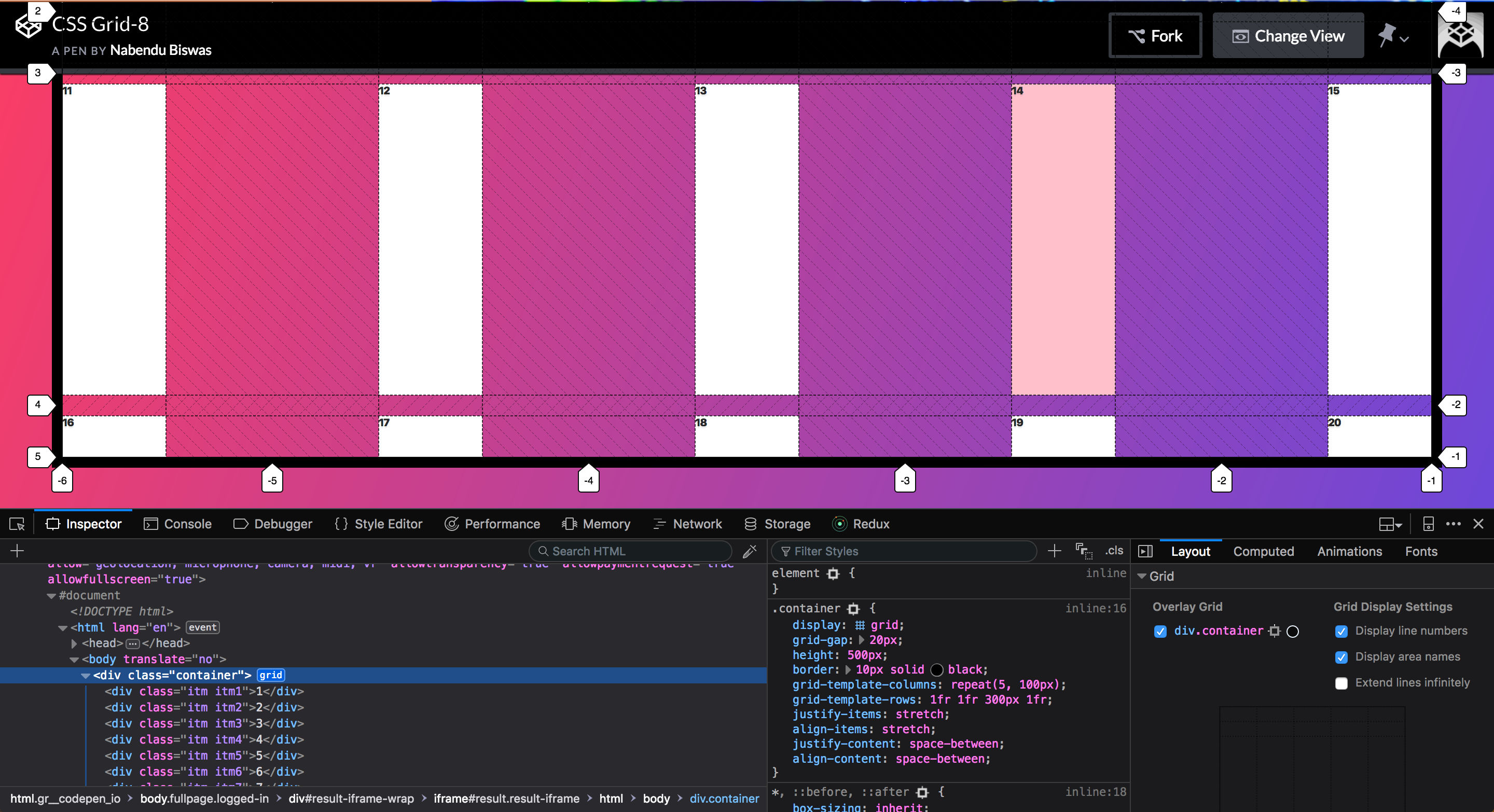This screenshot has height=812, width=1494.
Task: Open the user avatar menu
Action: pos(1460,36)
